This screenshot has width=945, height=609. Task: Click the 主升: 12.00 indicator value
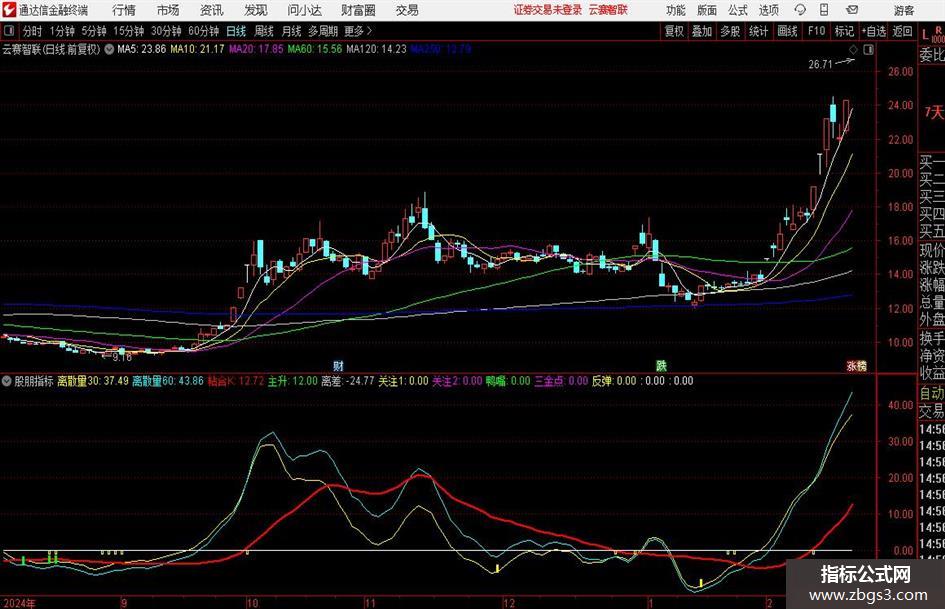[292, 381]
